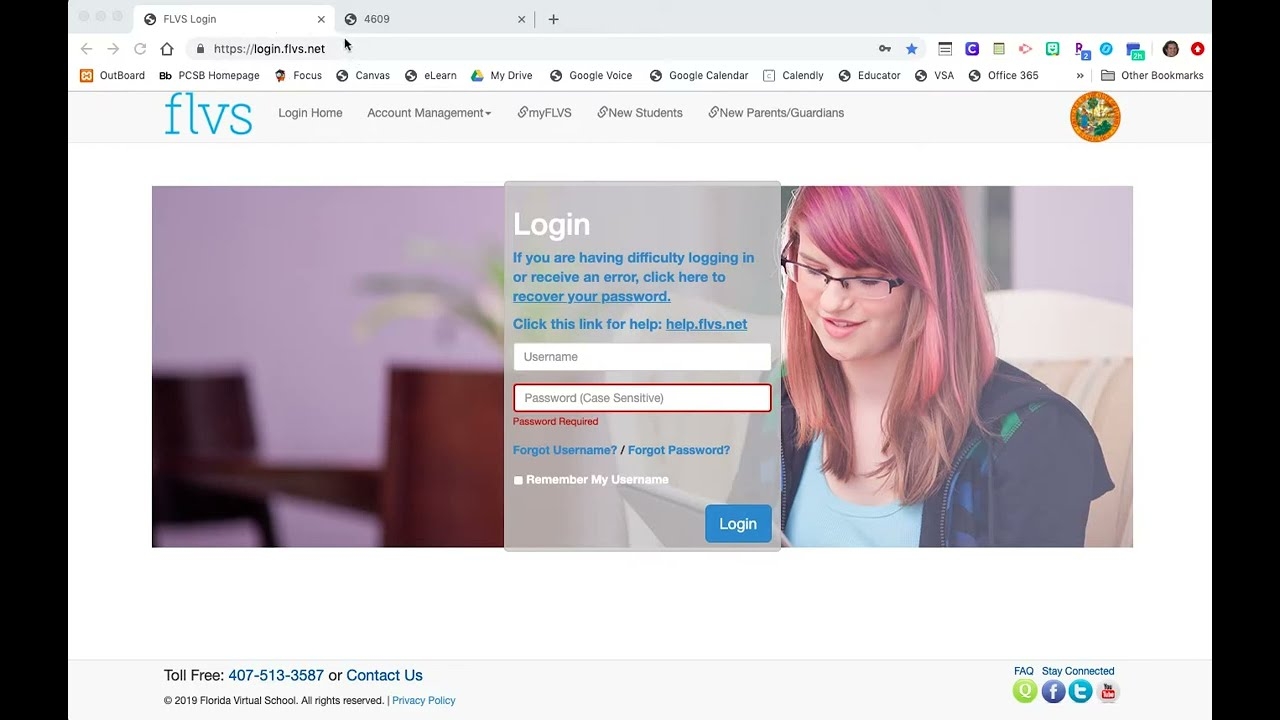Open the Twitter icon link
Viewport: 1280px width, 720px height.
click(x=1080, y=691)
